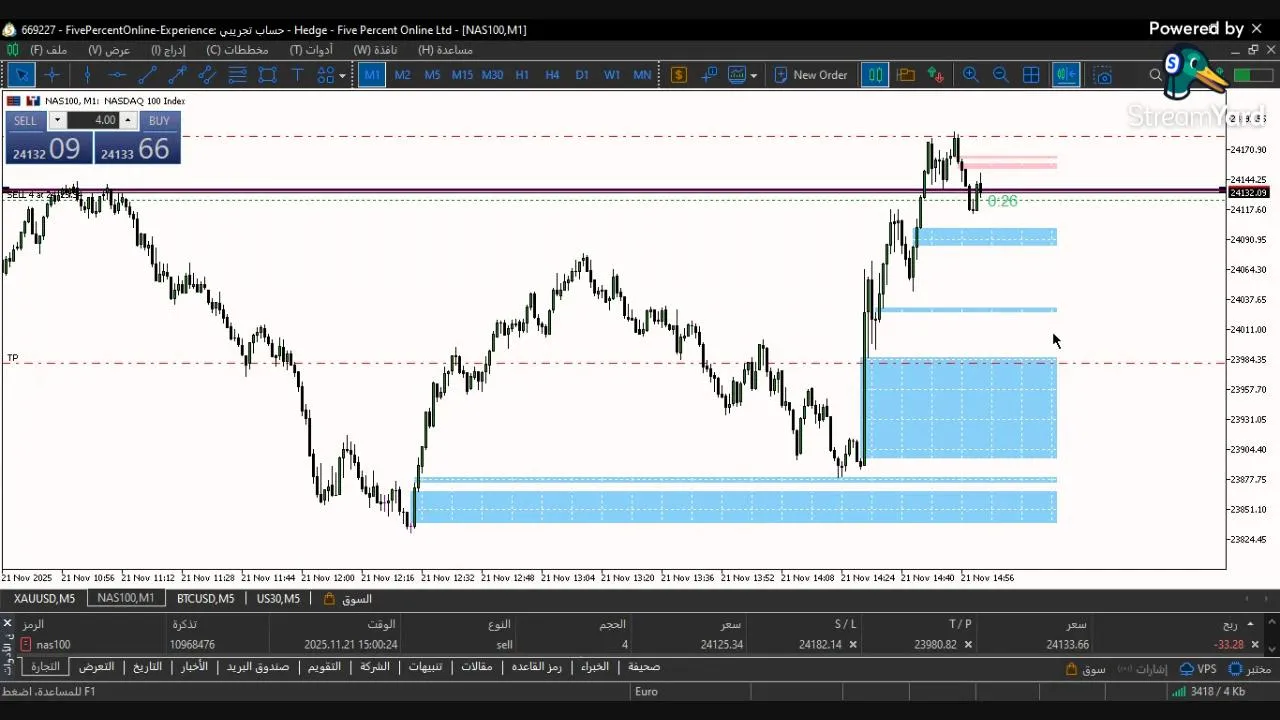Decrease volume with the down arrow
Image resolution: width=1280 pixels, height=720 pixels.
(57, 120)
